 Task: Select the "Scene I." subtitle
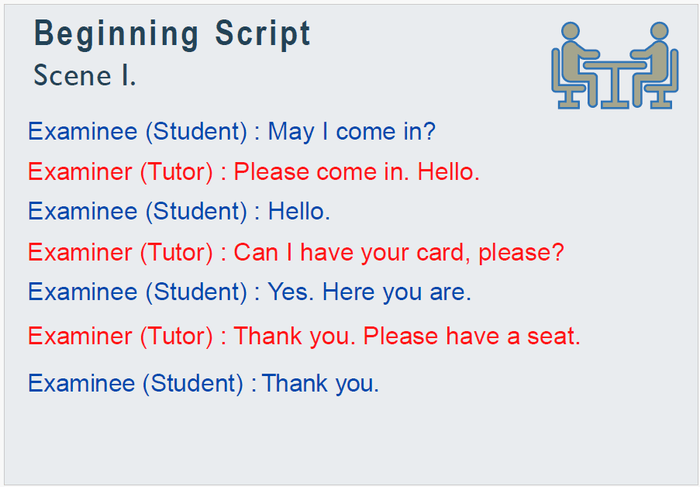point(85,75)
